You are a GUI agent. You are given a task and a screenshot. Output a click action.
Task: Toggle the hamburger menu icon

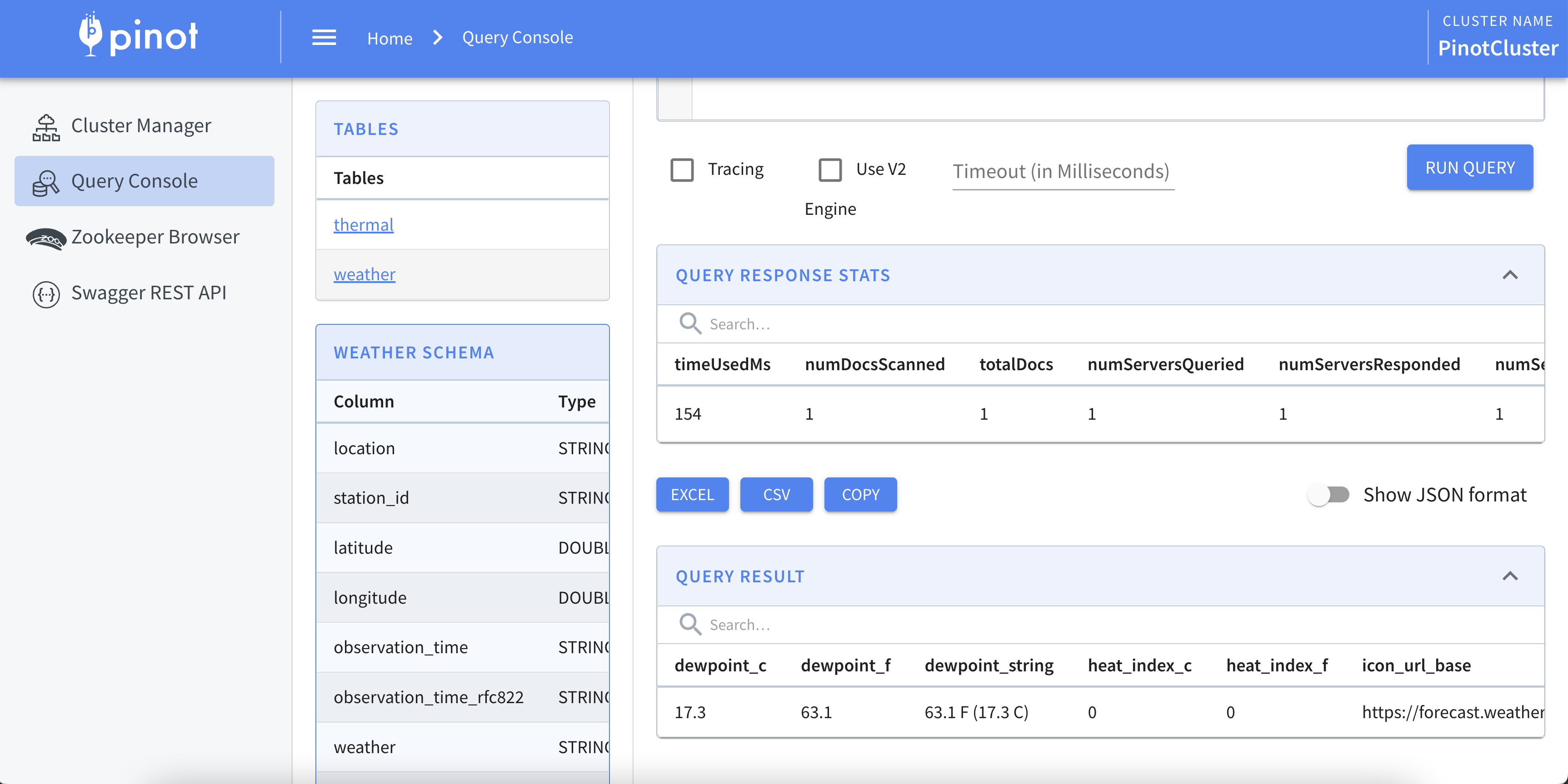(x=324, y=38)
